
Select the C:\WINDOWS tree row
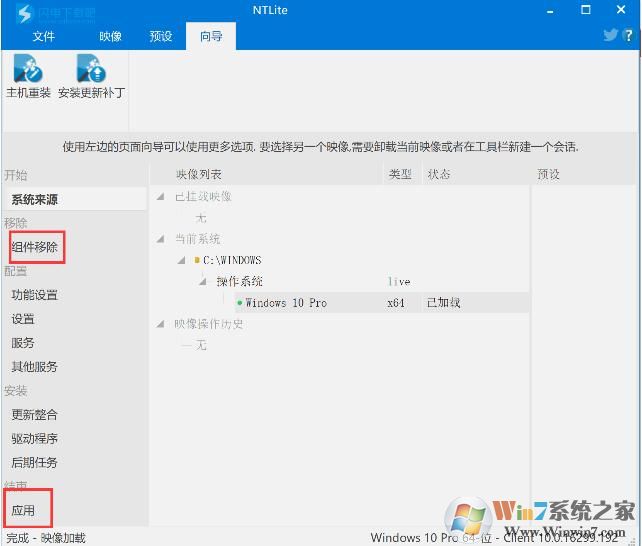(232, 260)
